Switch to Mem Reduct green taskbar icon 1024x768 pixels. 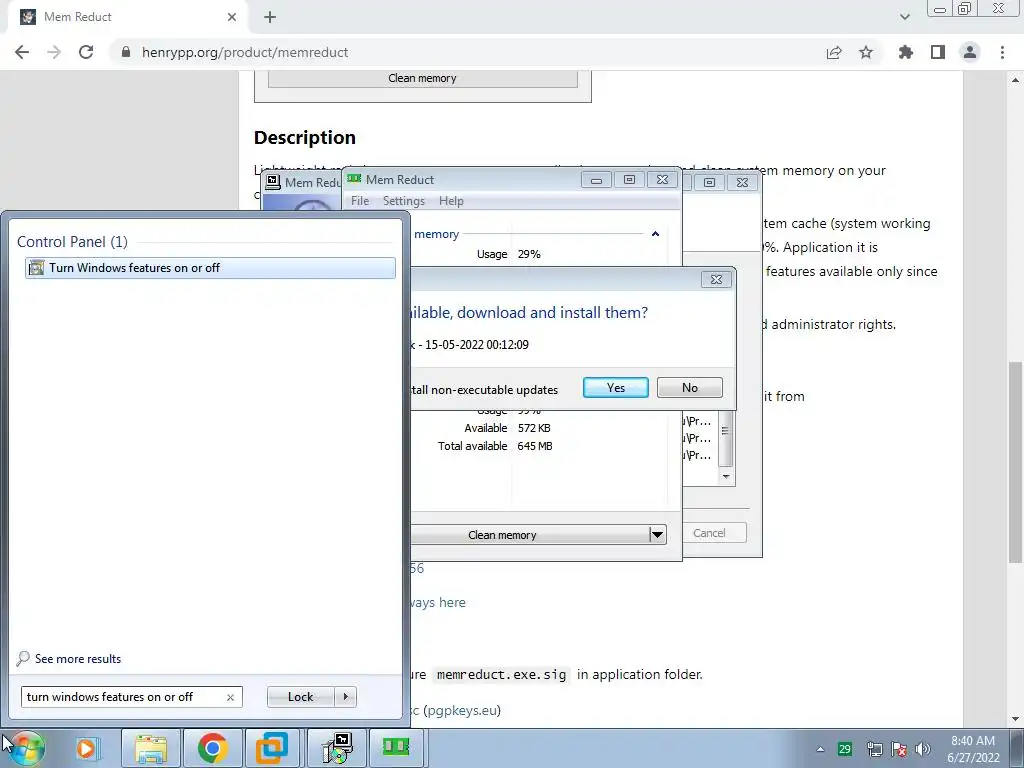[396, 748]
